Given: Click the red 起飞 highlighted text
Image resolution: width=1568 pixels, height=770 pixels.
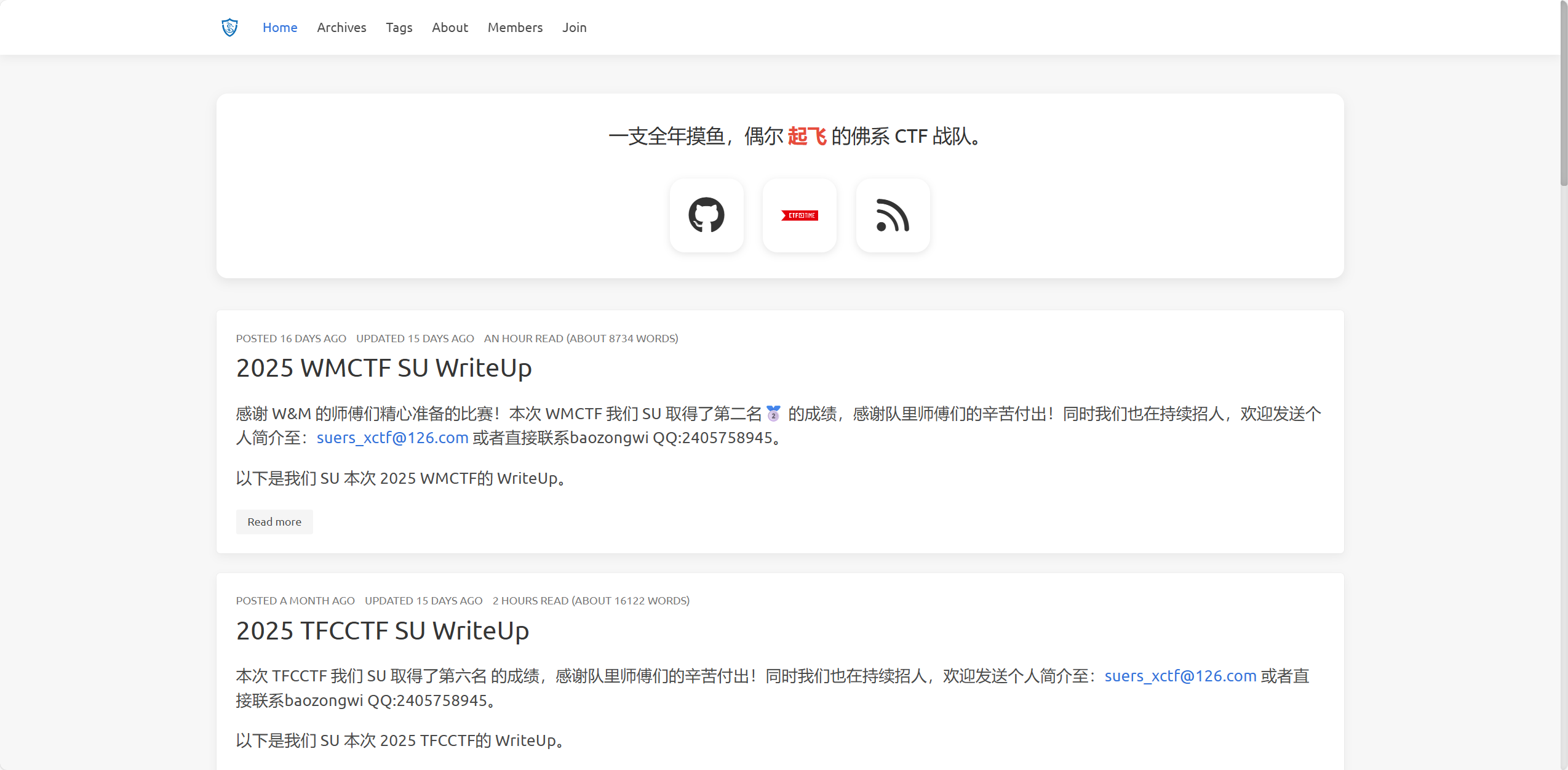Looking at the screenshot, I should click(x=806, y=136).
